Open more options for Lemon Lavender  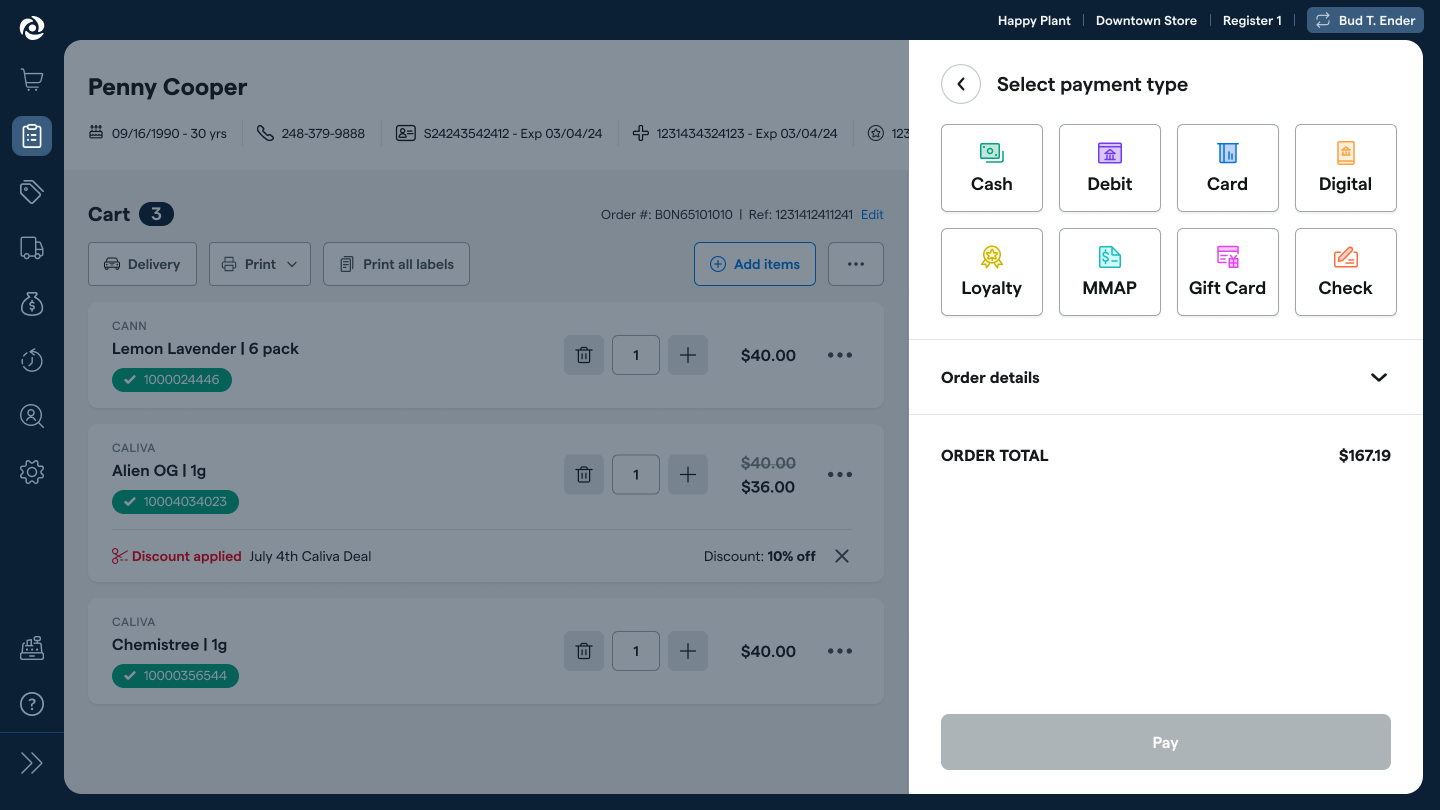coord(840,355)
